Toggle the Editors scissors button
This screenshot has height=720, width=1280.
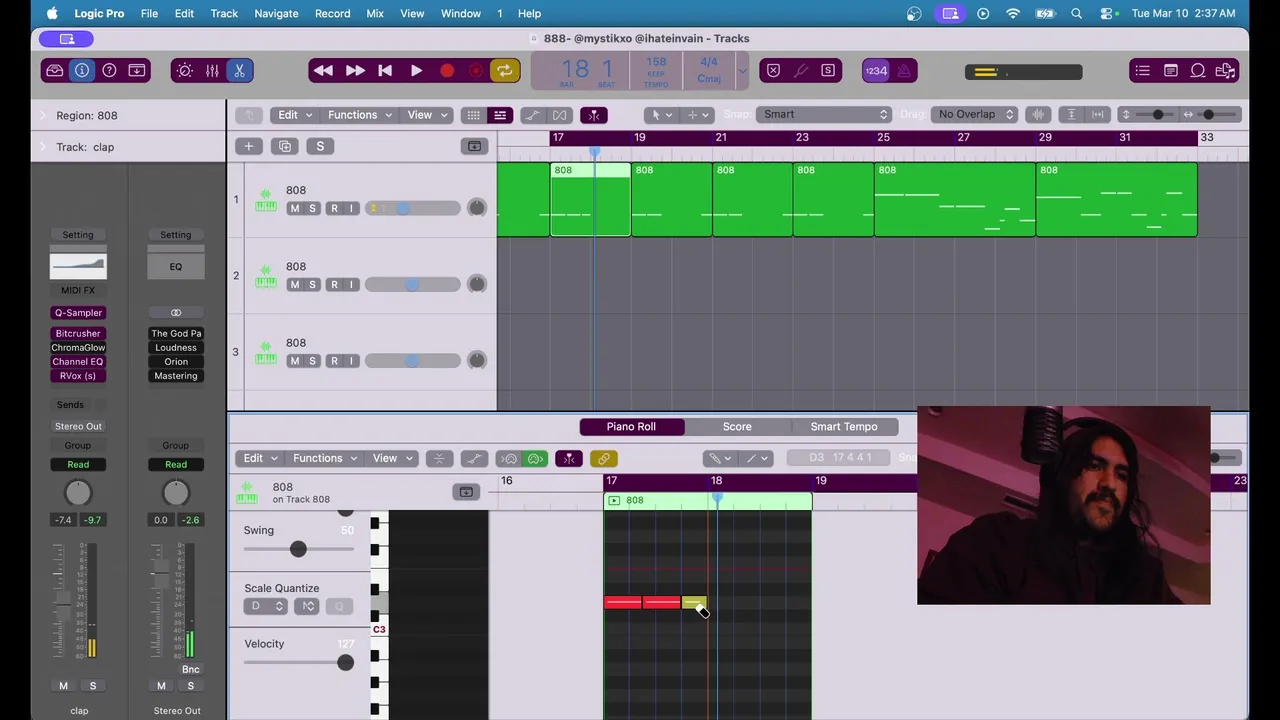(239, 71)
